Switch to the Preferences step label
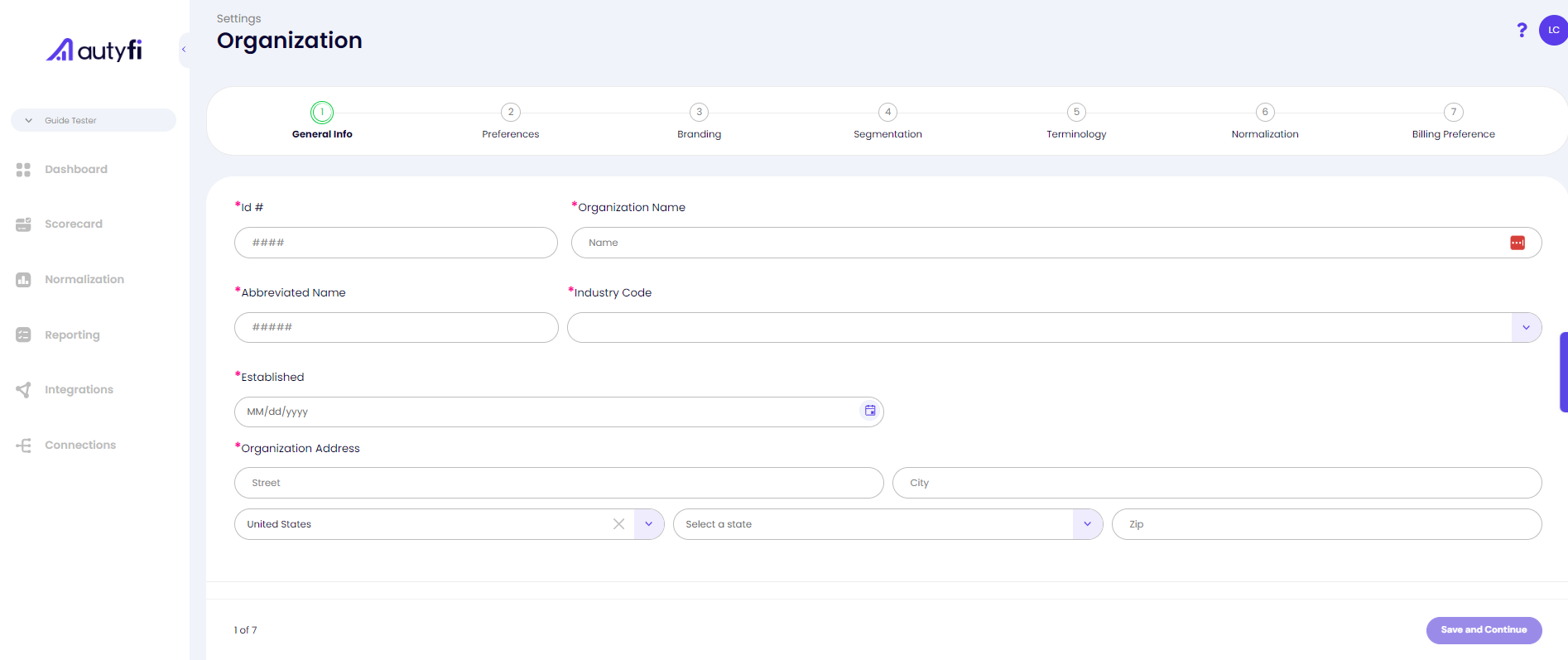 pyautogui.click(x=511, y=134)
